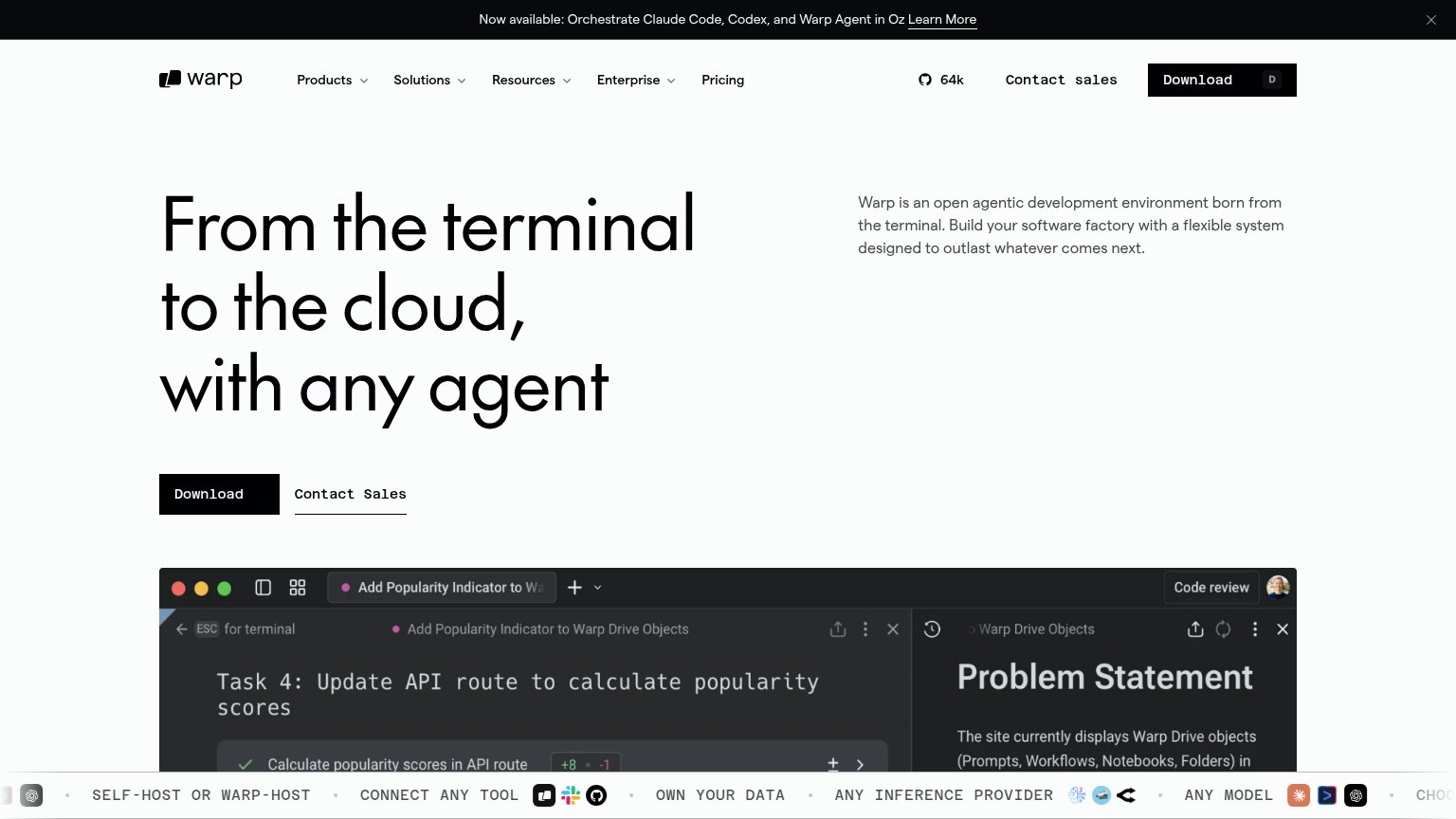The height and width of the screenshot is (819, 1456).
Task: Click the share icon in the Add Popularity Indicator pane
Action: pyautogui.click(x=838, y=628)
